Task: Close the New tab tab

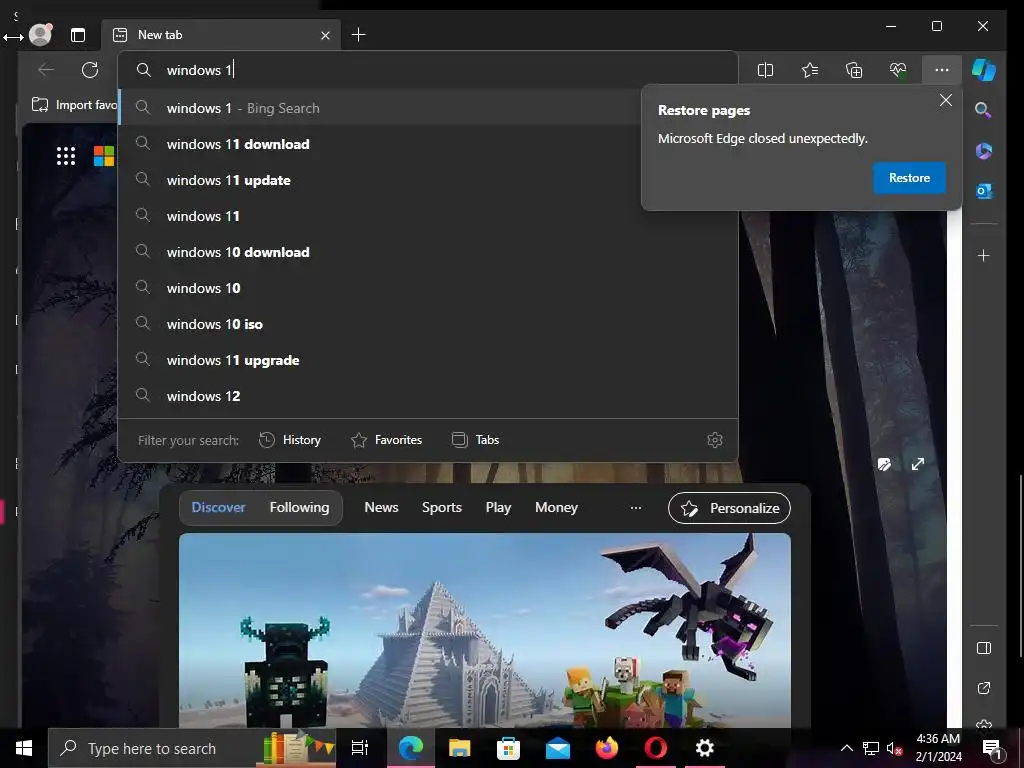Action: 325,35
